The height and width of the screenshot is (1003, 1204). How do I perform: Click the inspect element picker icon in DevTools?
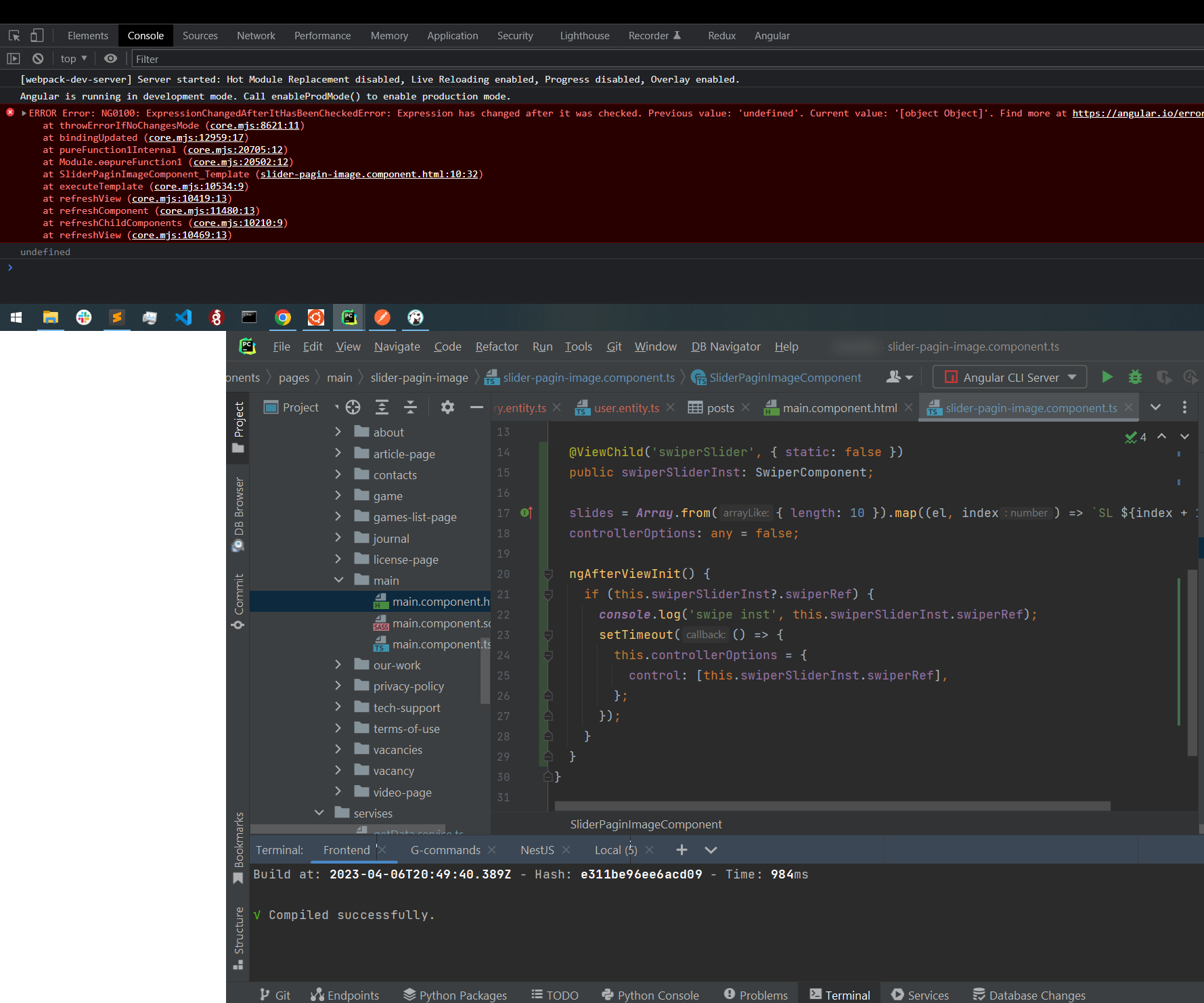[x=14, y=36]
